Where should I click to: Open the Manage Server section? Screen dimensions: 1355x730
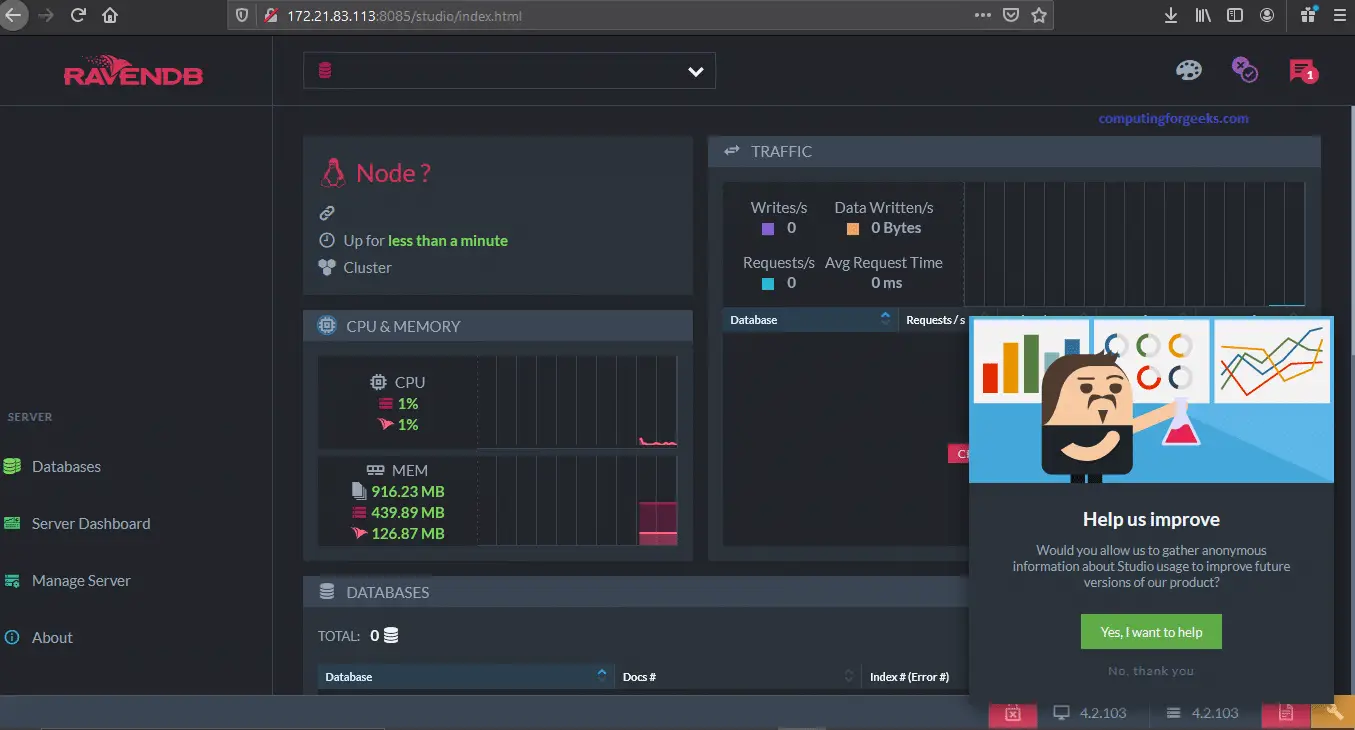[x=82, y=580]
